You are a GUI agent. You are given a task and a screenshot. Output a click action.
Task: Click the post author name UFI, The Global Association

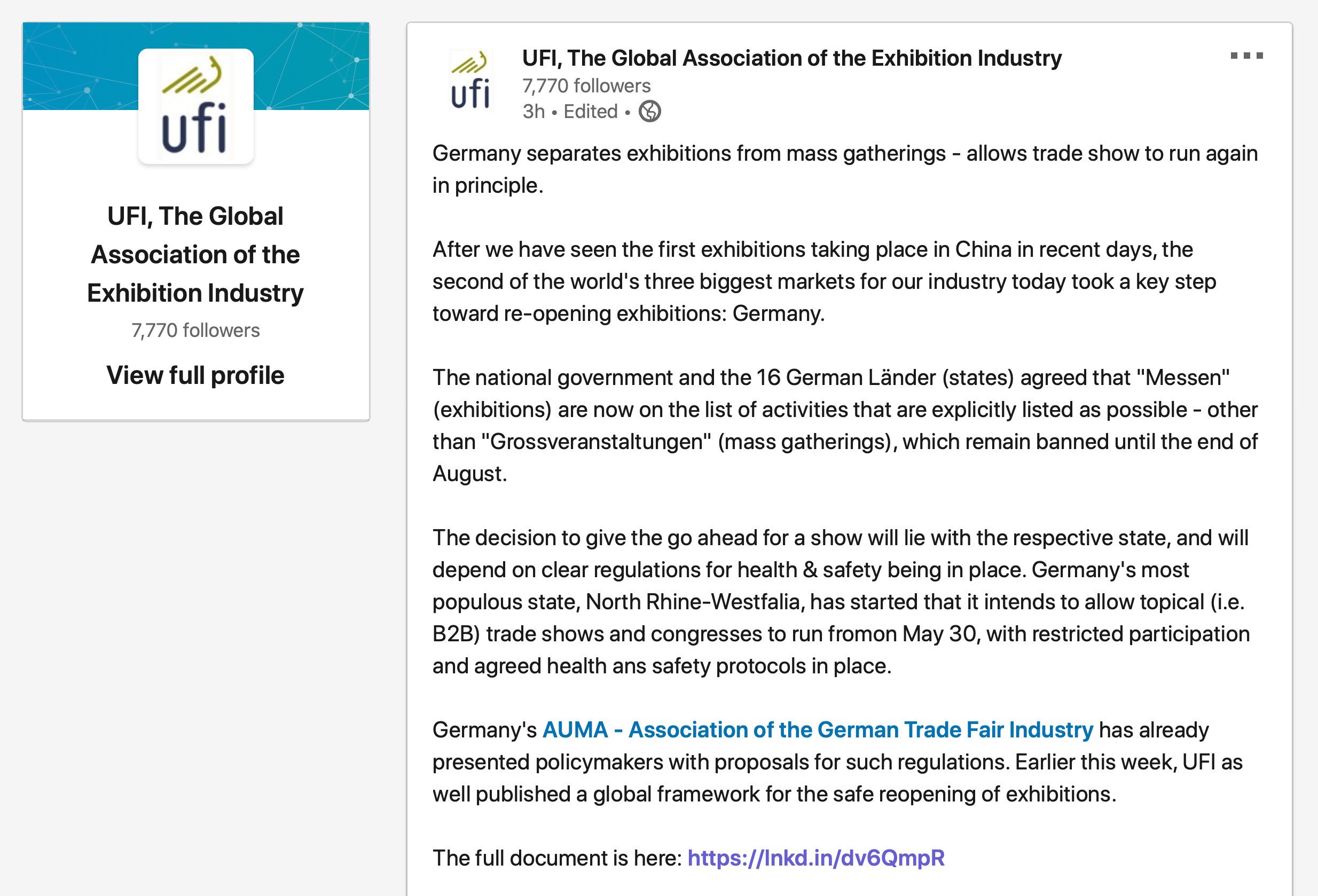791,58
